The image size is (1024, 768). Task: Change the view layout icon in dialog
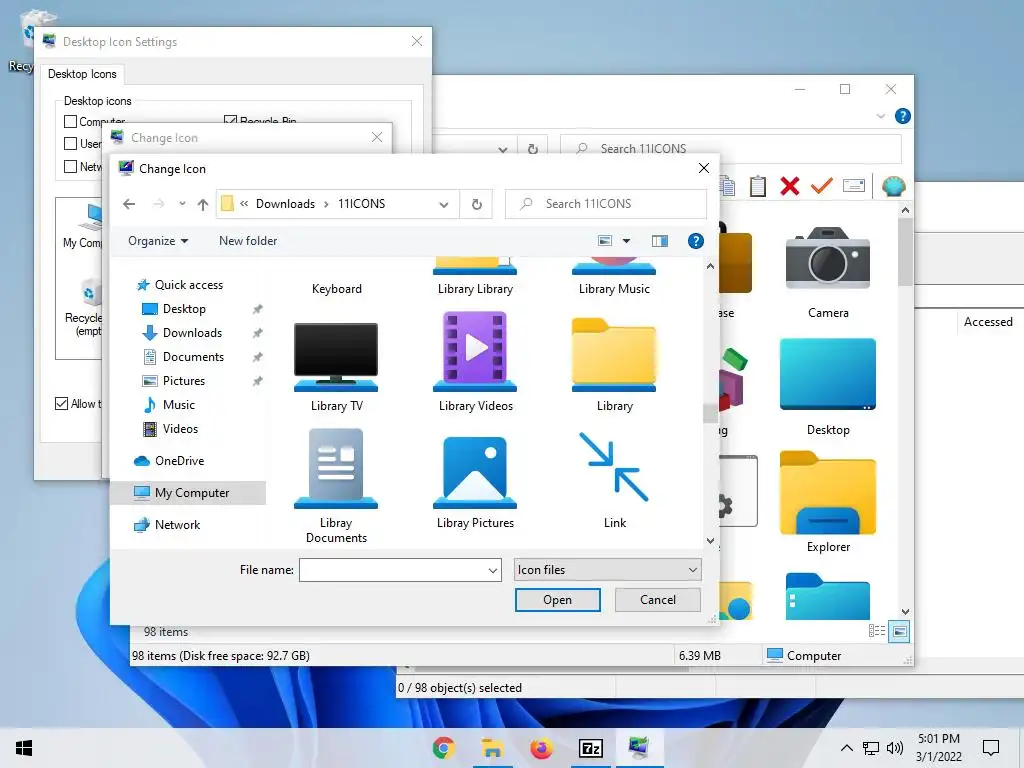click(x=605, y=241)
